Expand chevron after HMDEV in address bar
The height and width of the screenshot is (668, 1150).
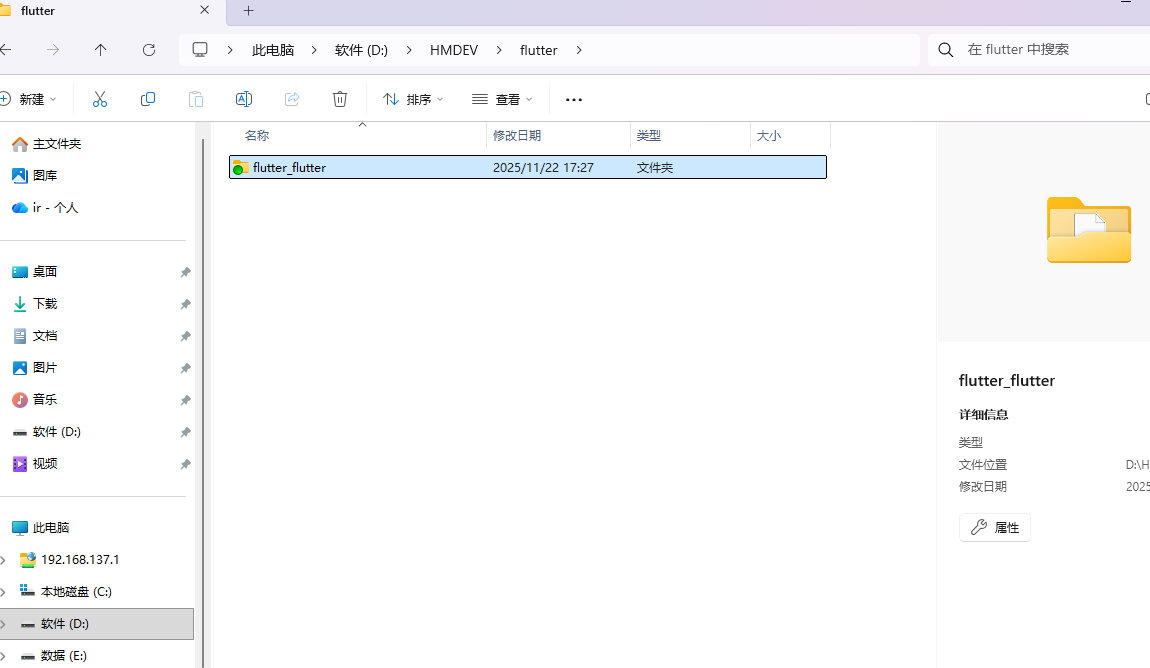499,50
